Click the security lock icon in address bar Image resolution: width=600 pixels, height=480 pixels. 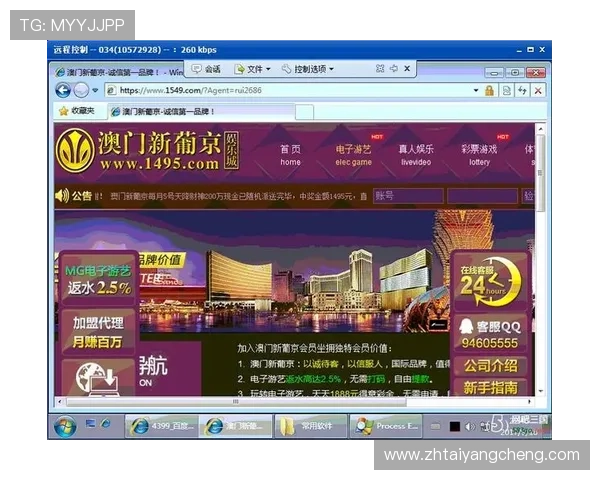click(x=489, y=91)
